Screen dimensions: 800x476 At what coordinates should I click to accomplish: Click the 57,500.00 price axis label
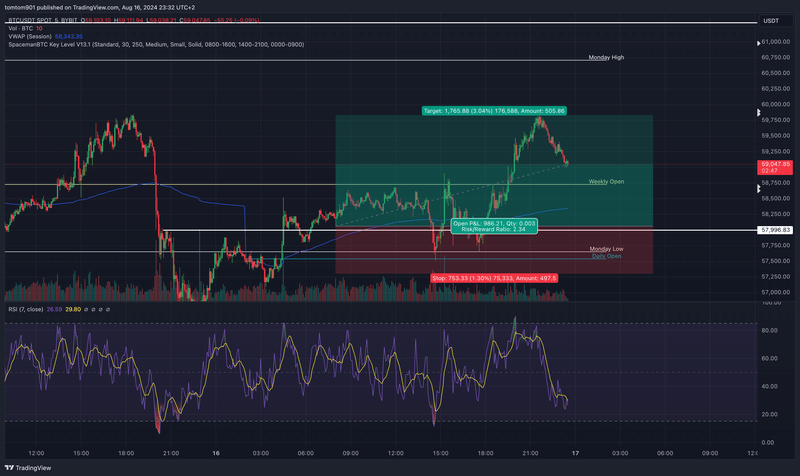(776, 261)
